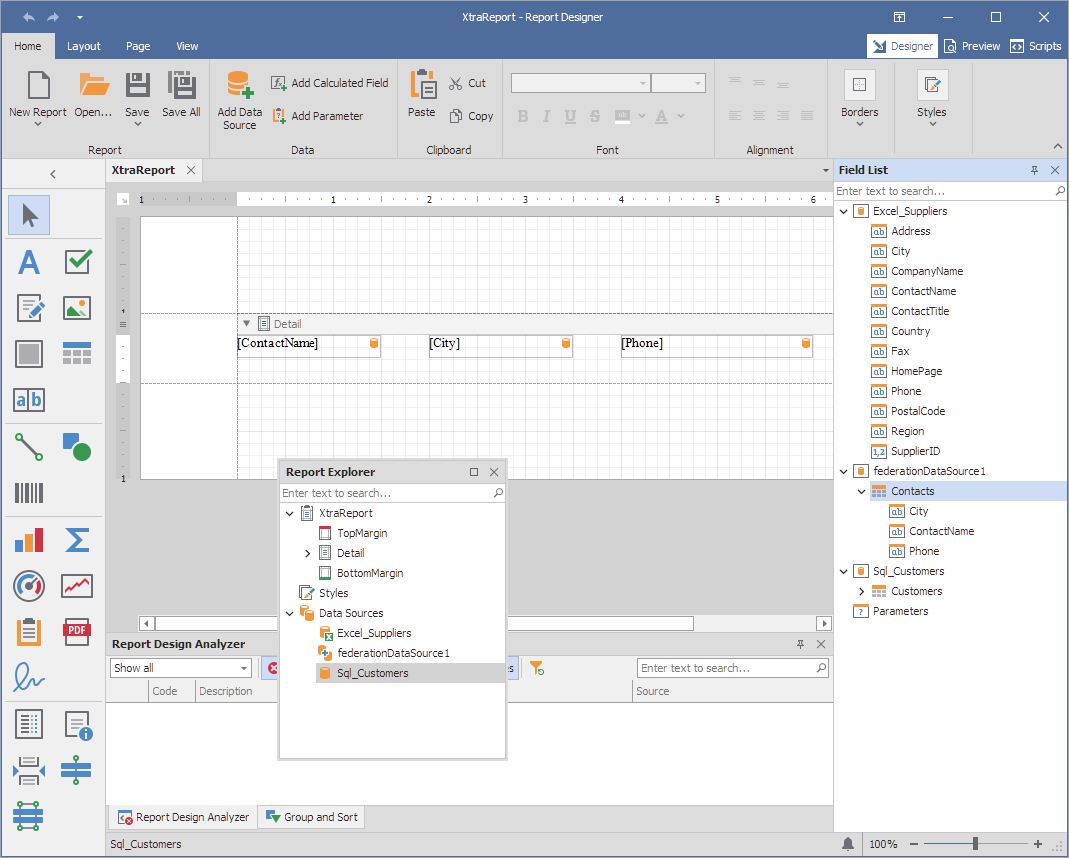Collapse the Excel_Suppliers node in Field List
Screen dimensions: 1069x858
click(x=843, y=211)
